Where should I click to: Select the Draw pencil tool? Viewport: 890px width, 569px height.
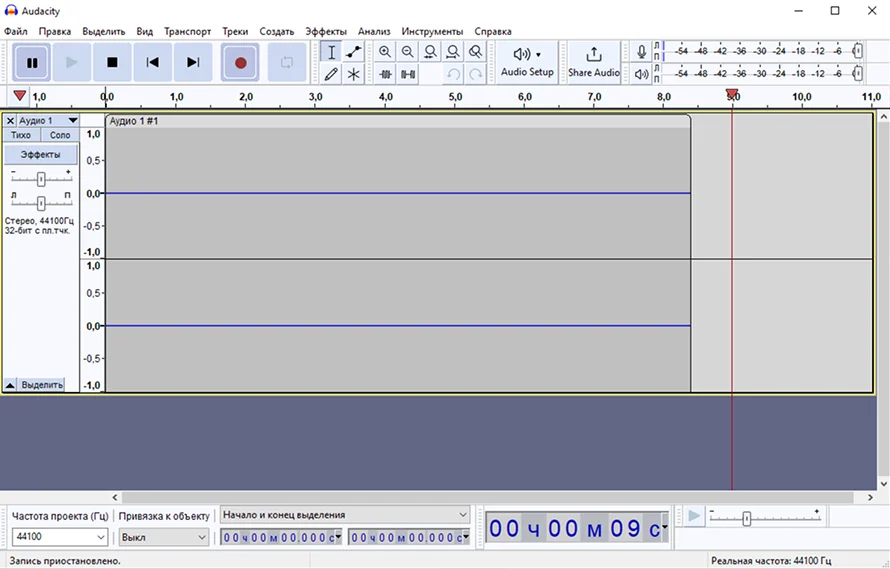(x=332, y=74)
